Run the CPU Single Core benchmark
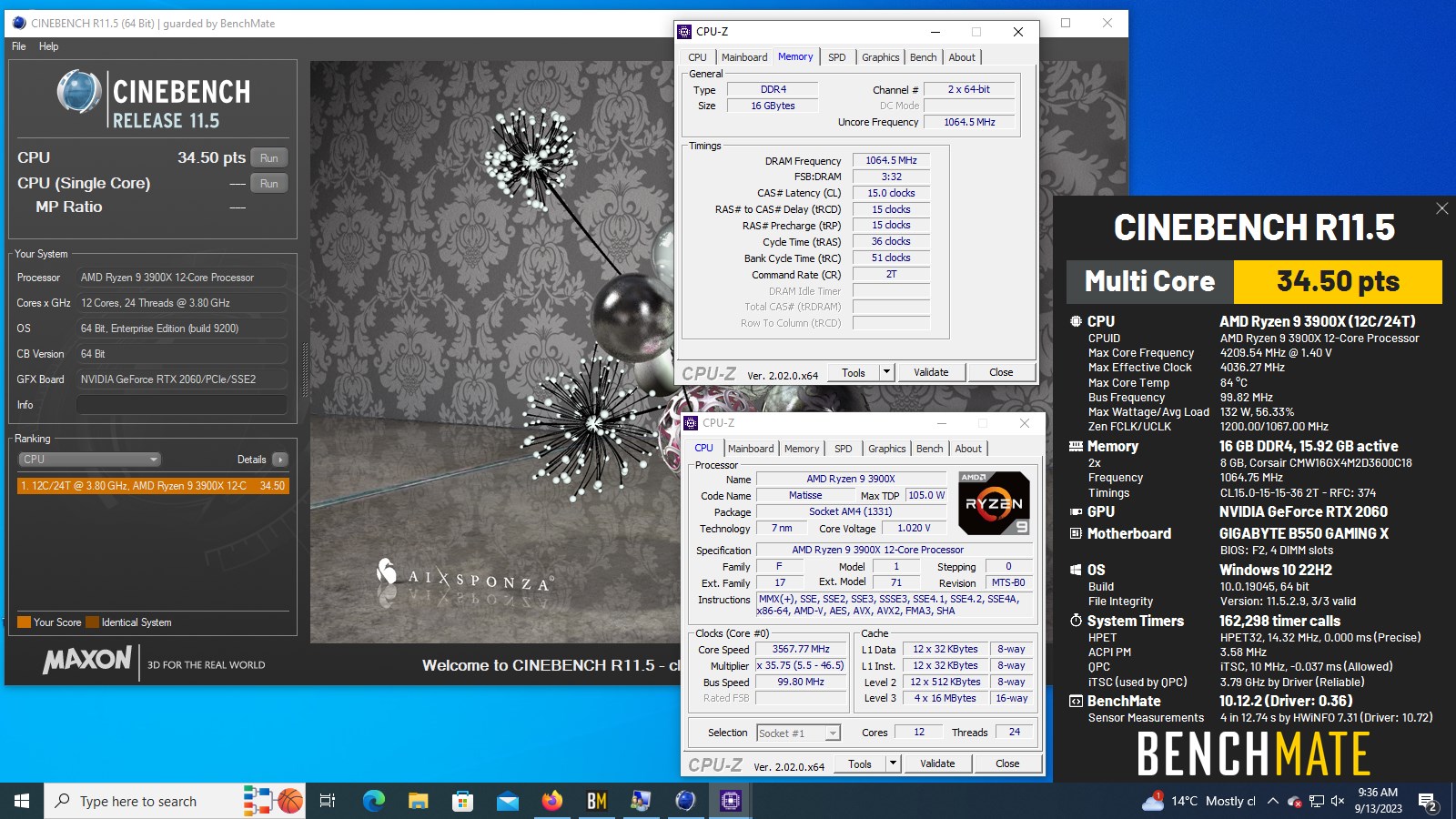Viewport: 1456px width, 819px height. click(269, 183)
